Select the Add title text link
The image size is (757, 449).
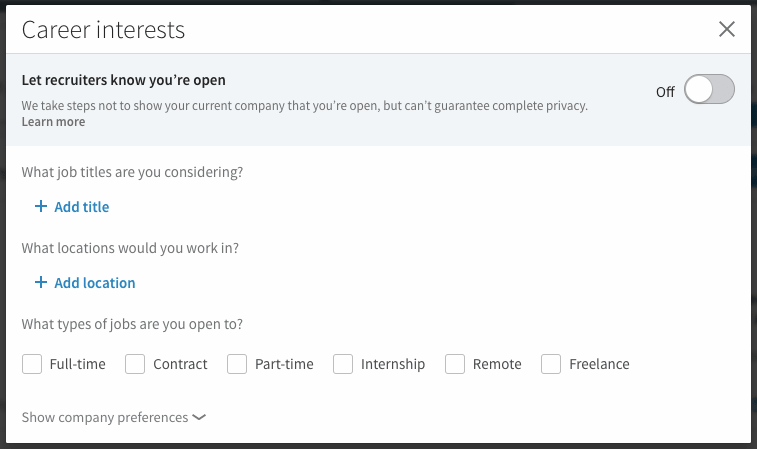coord(82,207)
